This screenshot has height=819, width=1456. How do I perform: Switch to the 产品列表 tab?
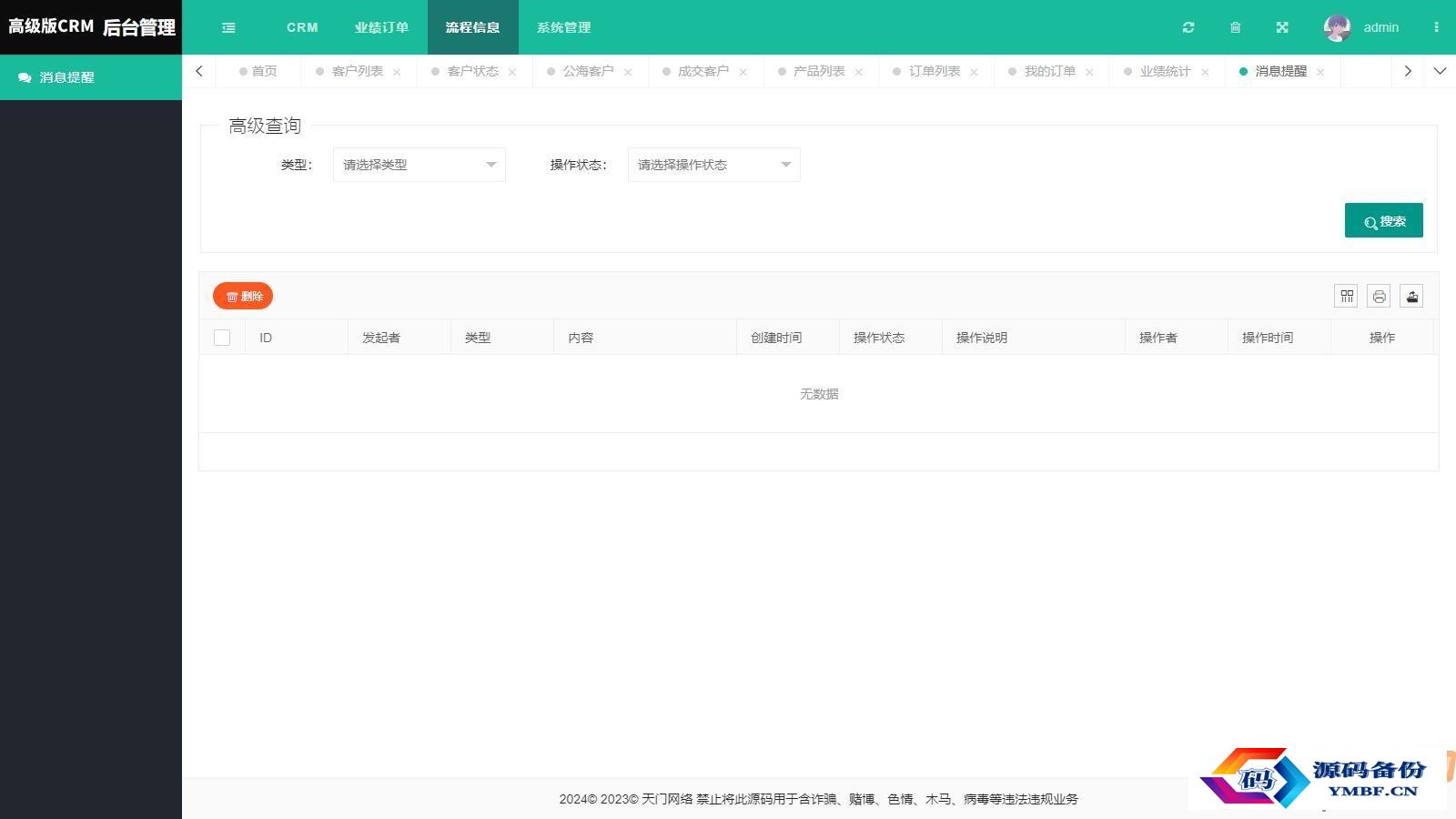pos(819,71)
